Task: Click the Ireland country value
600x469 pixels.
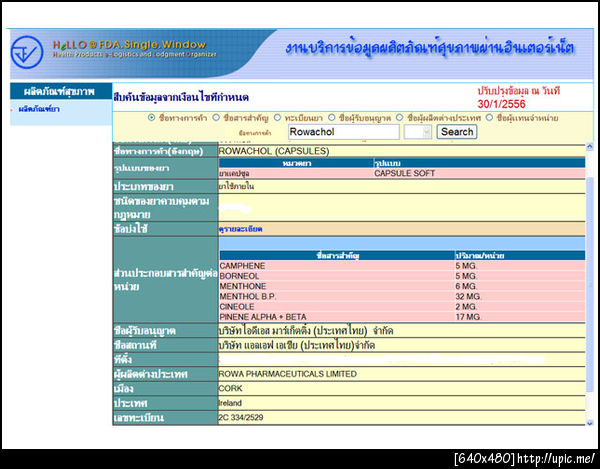Action: (230, 403)
